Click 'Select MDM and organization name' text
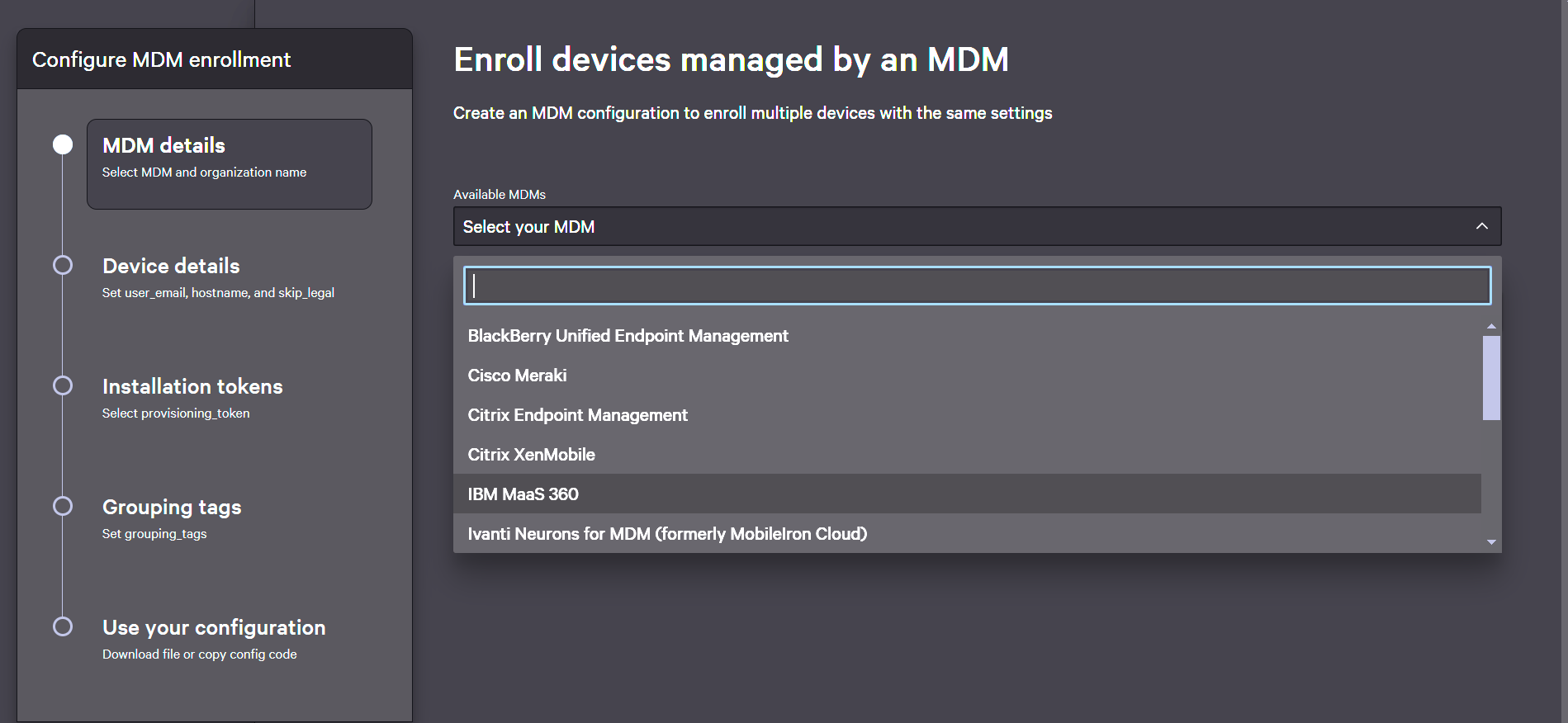 coord(204,172)
